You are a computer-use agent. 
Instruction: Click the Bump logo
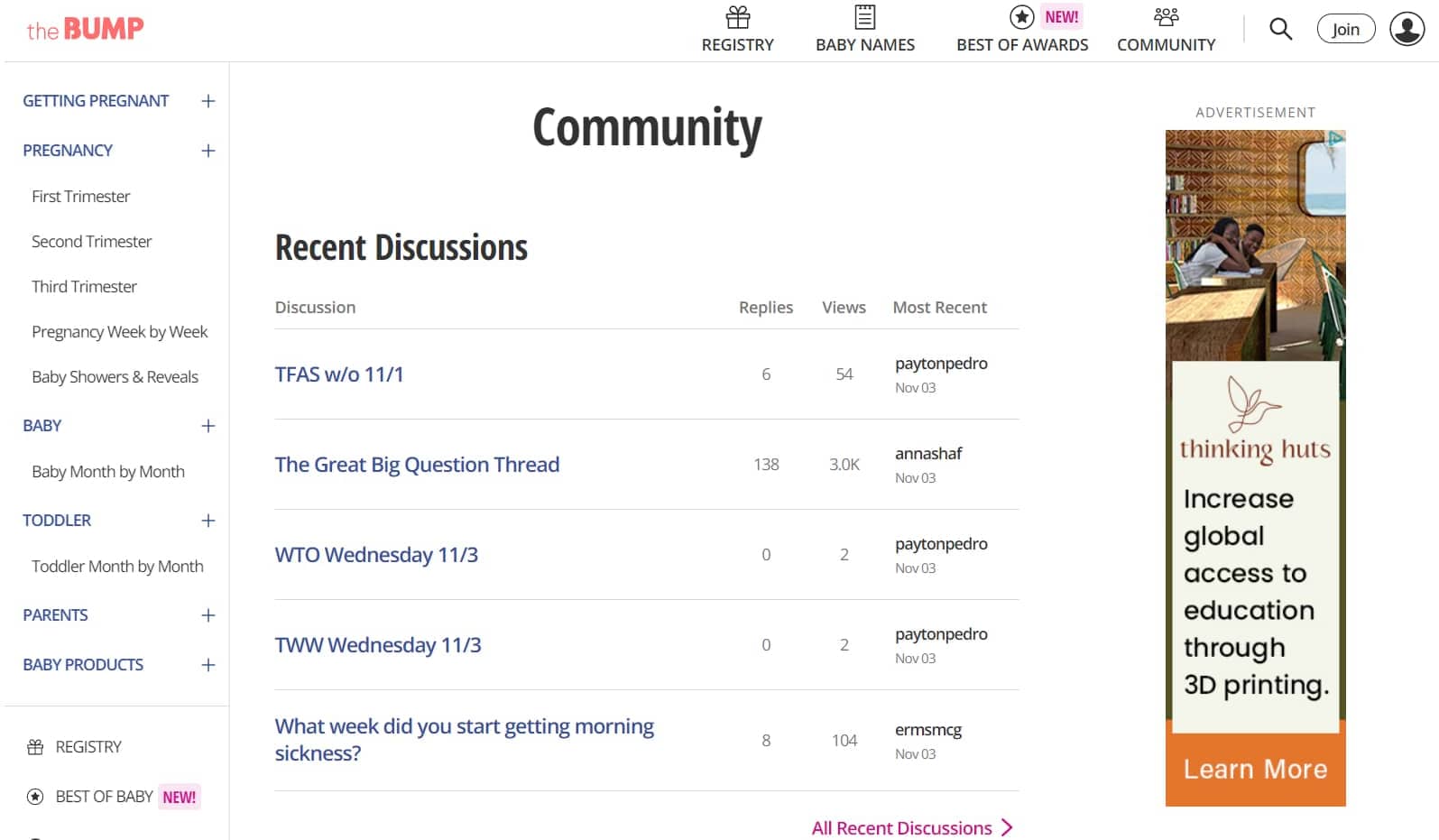click(x=85, y=30)
